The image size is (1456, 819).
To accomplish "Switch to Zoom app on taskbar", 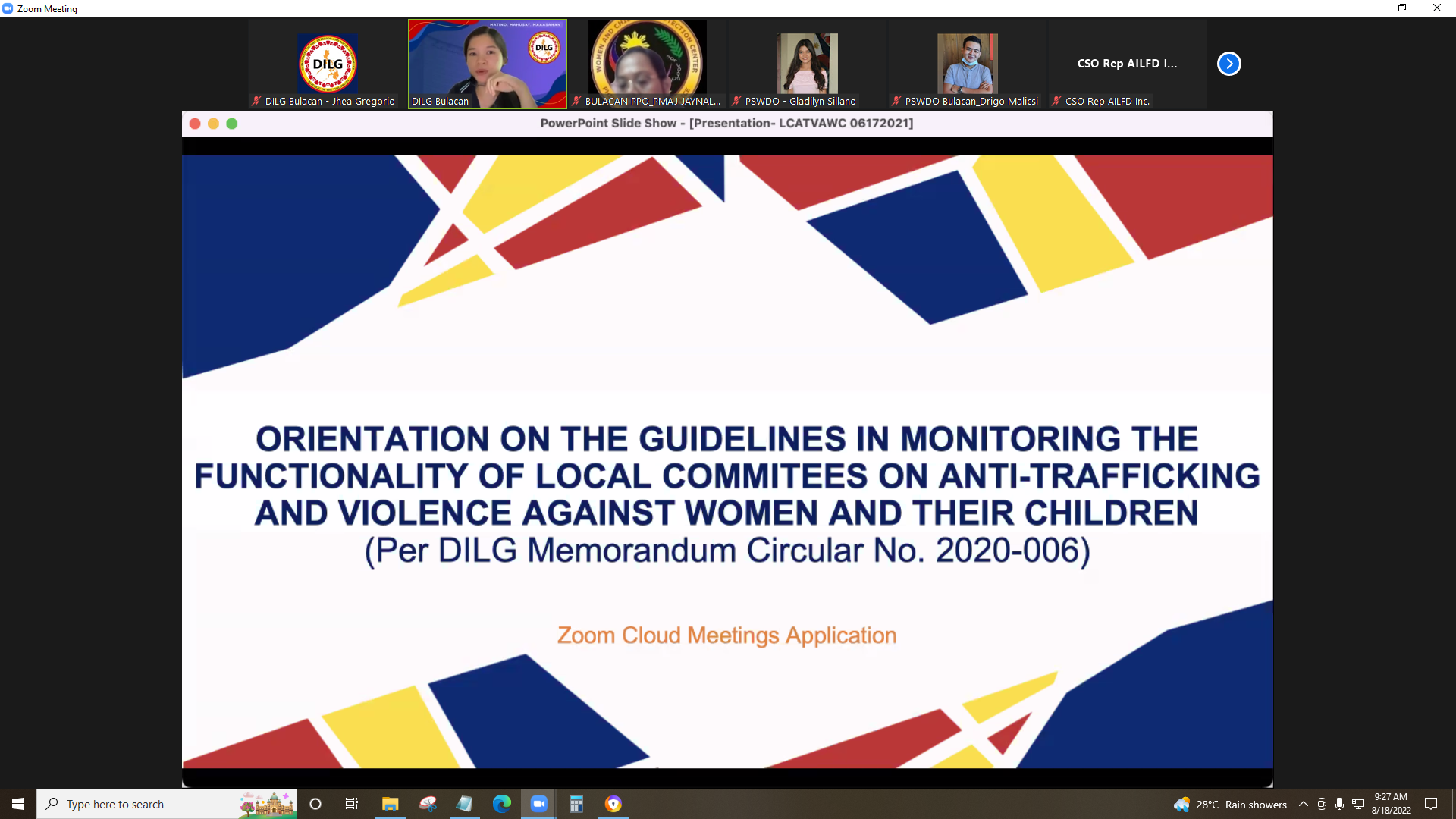I will click(539, 804).
